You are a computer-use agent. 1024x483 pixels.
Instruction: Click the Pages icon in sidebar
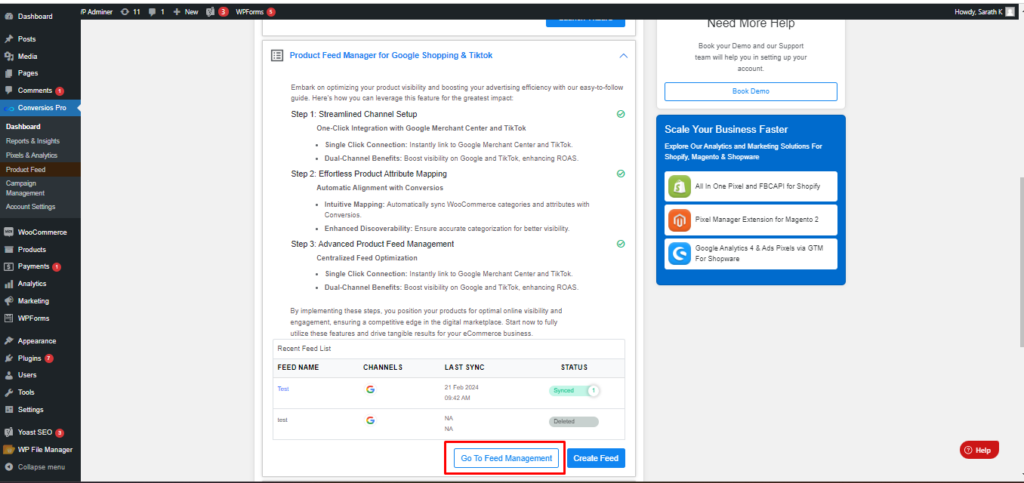click(8, 73)
